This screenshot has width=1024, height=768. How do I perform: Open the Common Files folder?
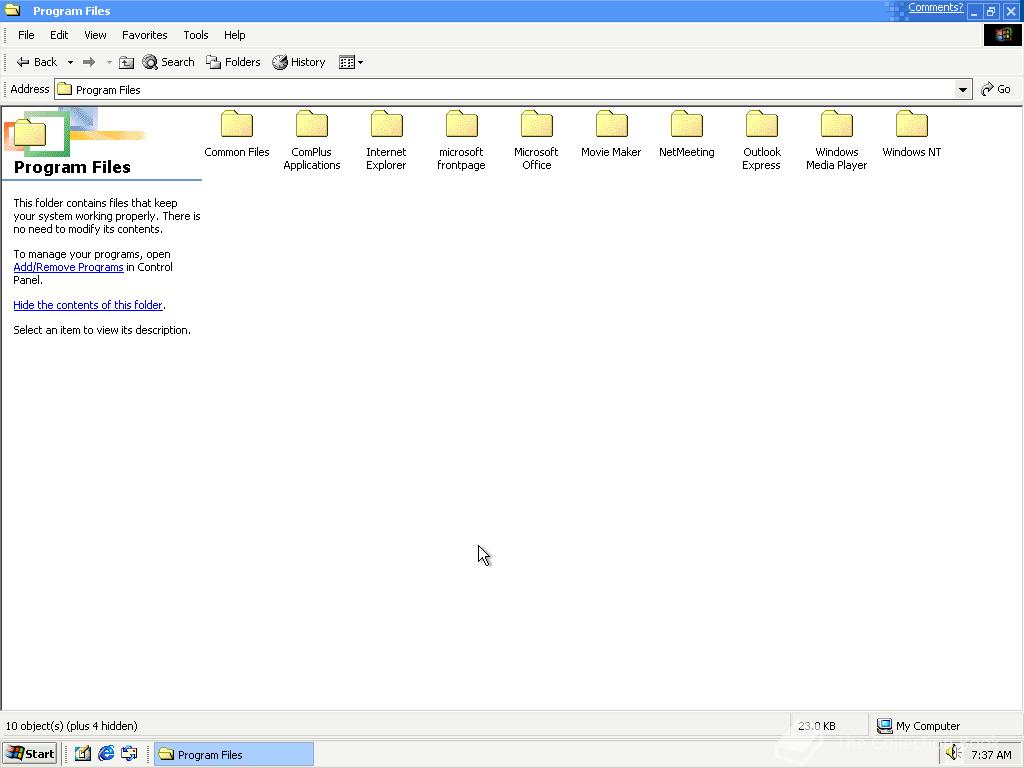pos(236,135)
